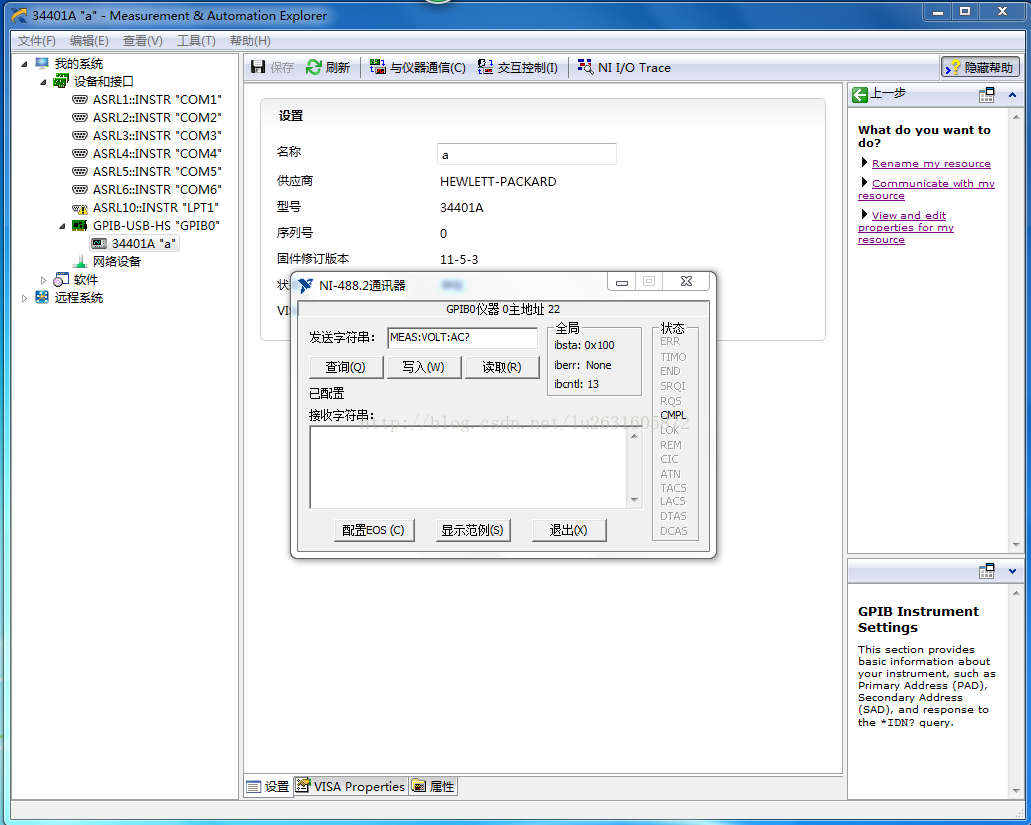Toggle the lower help pane chevron
This screenshot has height=825, width=1031.
click(x=1013, y=571)
